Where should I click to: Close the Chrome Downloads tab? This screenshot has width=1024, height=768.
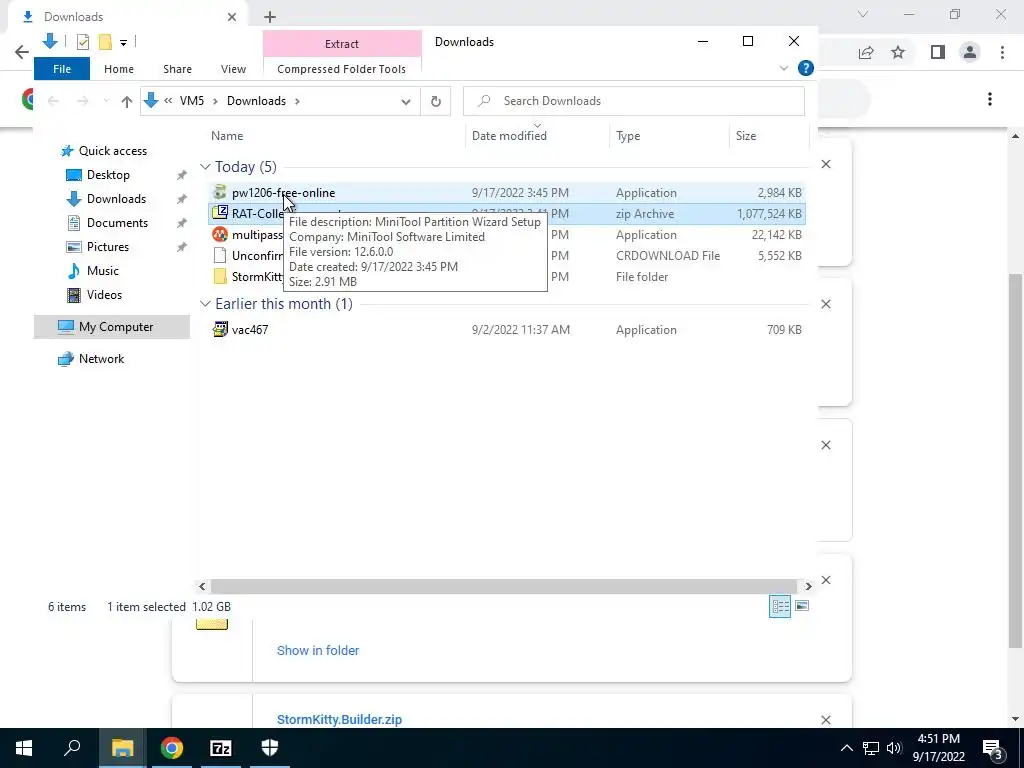[232, 17]
